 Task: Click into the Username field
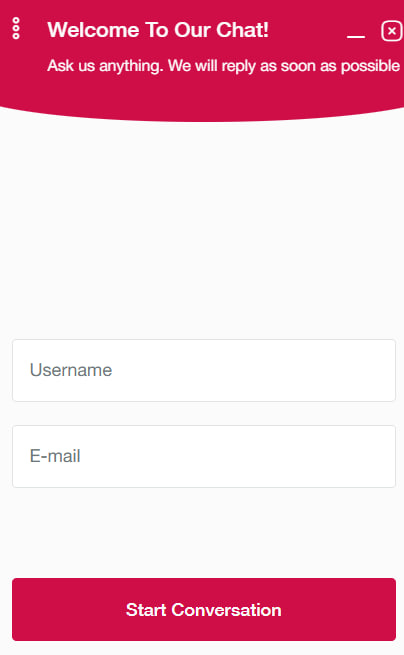click(x=204, y=371)
